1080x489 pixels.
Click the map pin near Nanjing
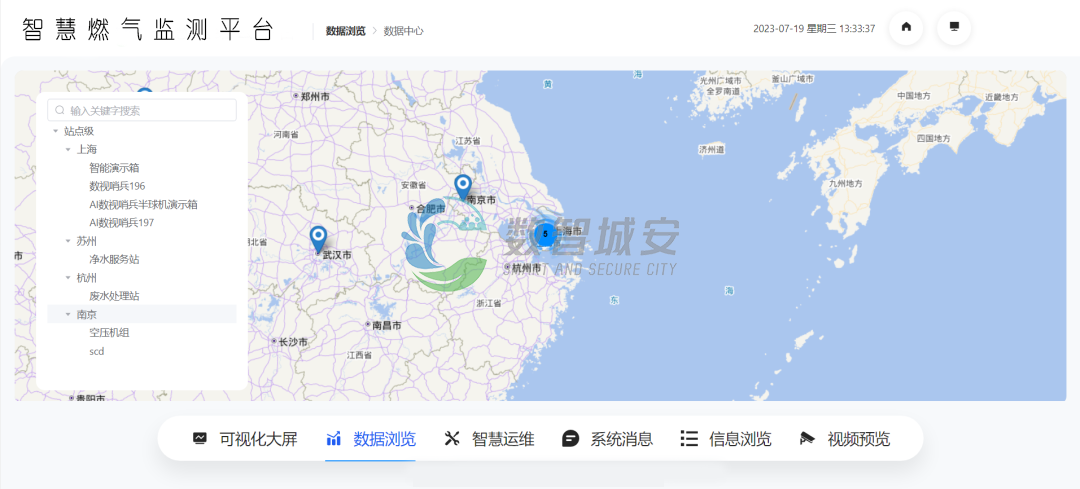pyautogui.click(x=463, y=186)
